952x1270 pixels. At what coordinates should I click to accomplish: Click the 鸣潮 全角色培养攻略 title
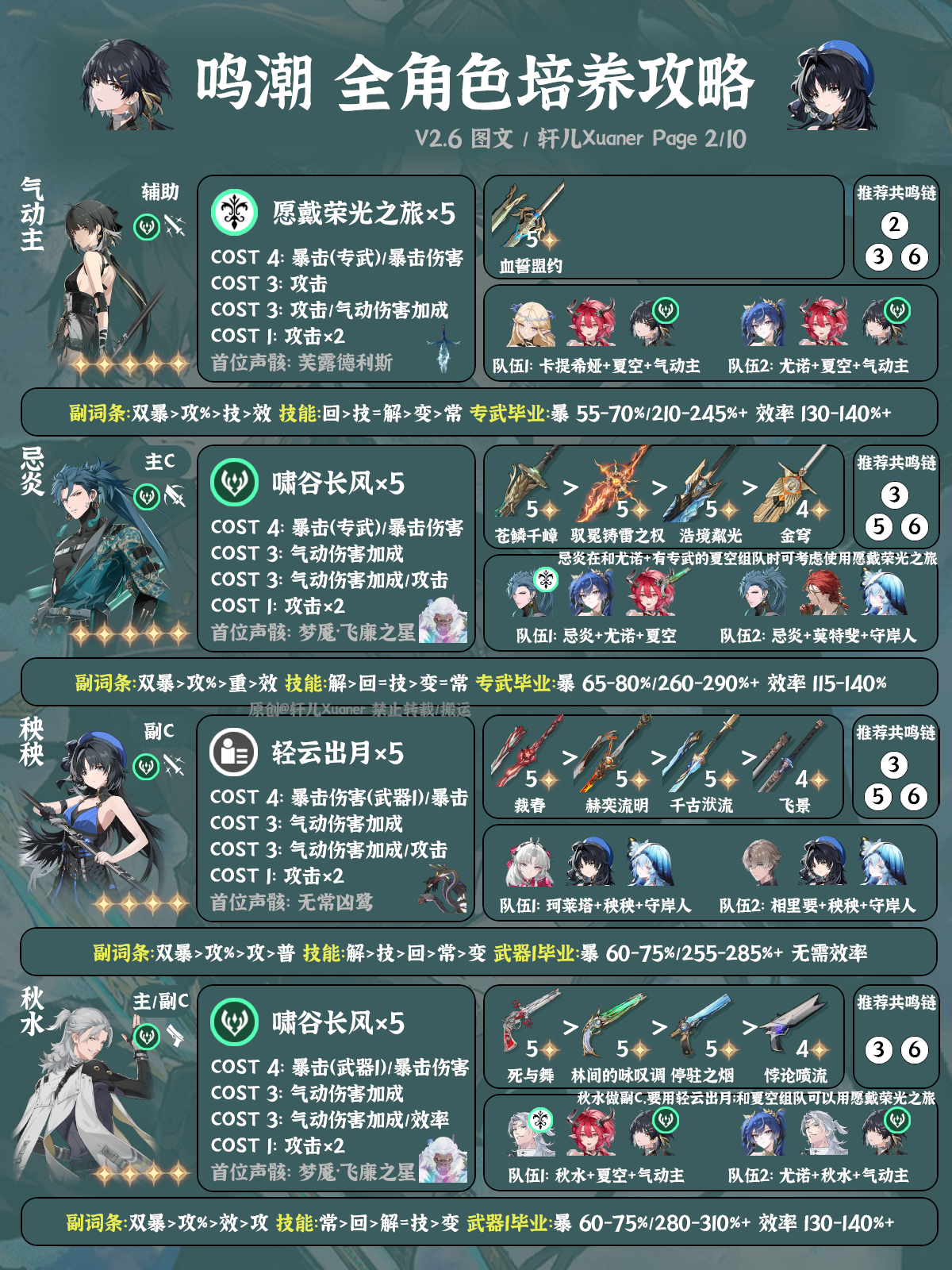pyautogui.click(x=474, y=83)
